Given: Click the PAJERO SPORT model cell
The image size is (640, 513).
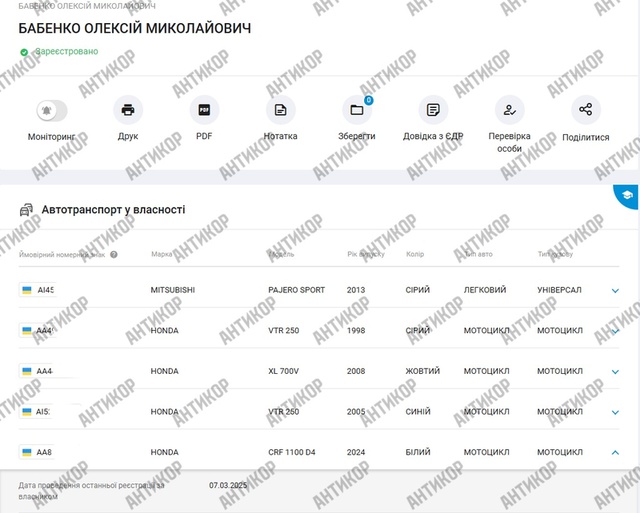Looking at the screenshot, I should (296, 290).
